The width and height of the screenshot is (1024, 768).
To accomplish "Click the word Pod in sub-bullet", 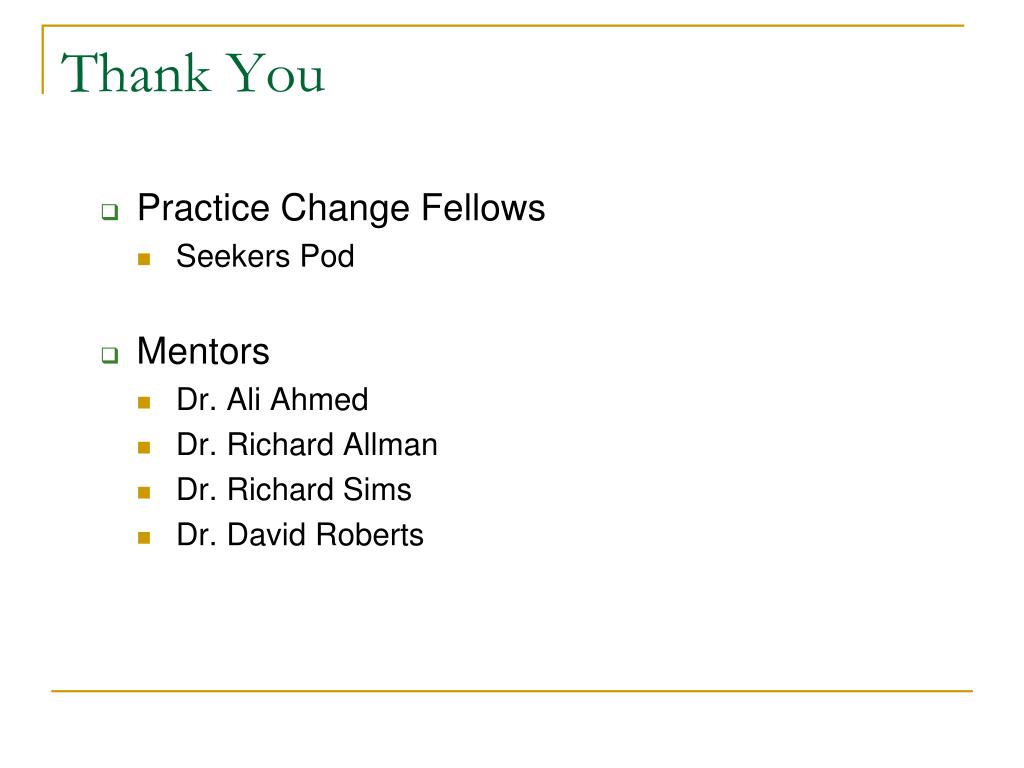I will 327,256.
